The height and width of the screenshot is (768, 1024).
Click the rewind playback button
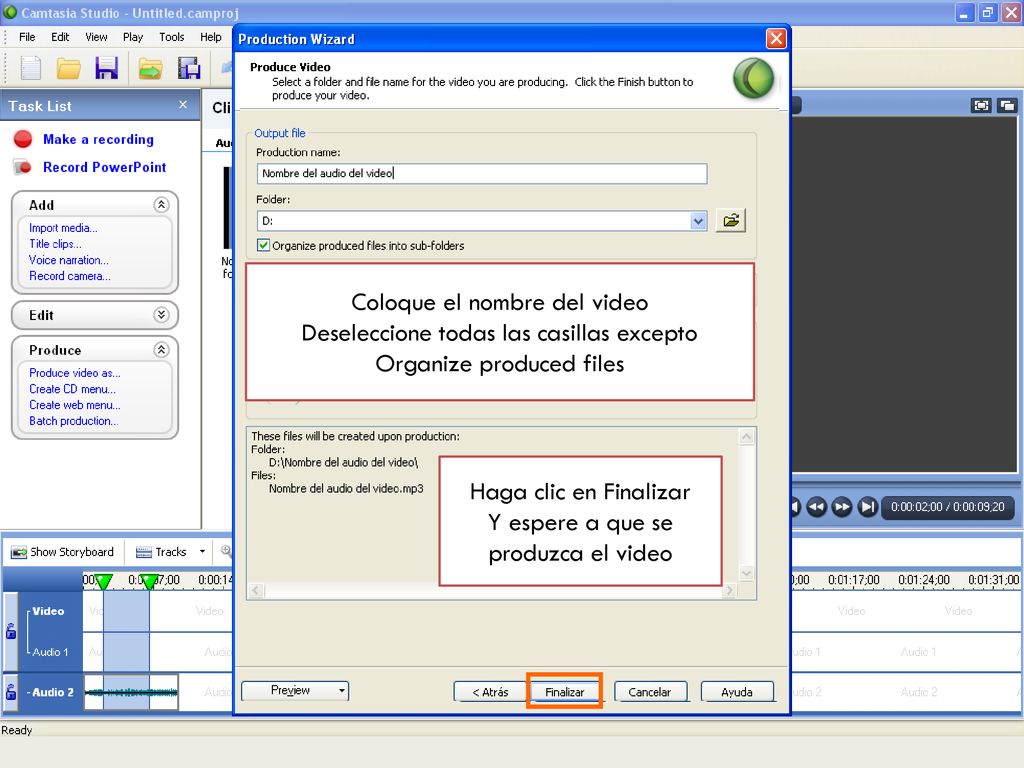[x=816, y=507]
